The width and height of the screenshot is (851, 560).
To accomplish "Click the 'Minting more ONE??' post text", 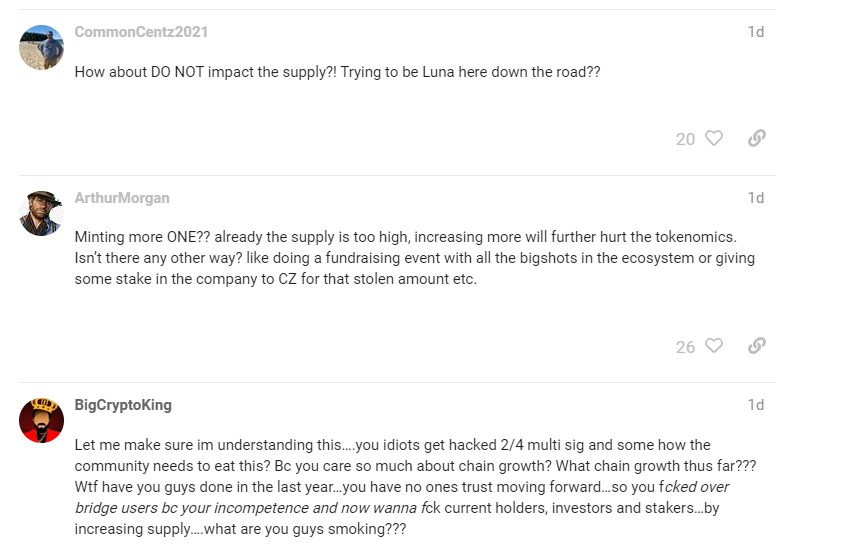I will tap(415, 258).
